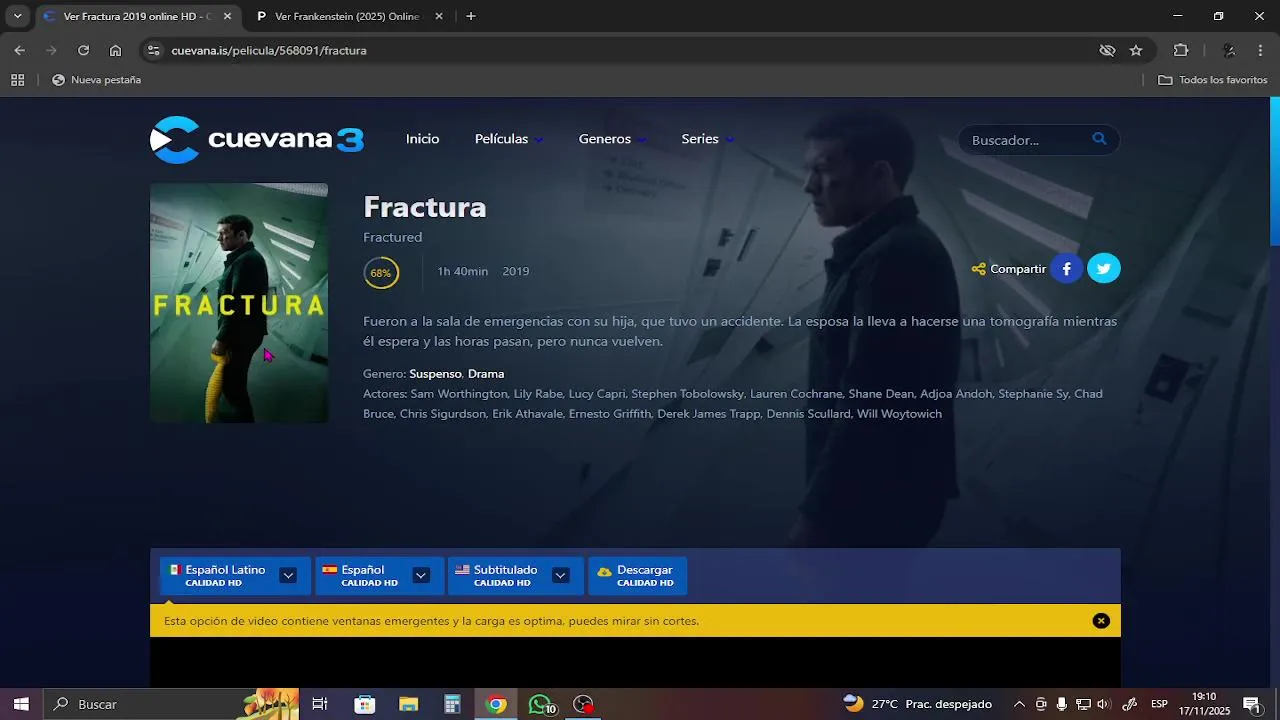Viewport: 1280px width, 720px height.
Task: Expand the Español Latino server dropdown arrow
Action: (288, 575)
